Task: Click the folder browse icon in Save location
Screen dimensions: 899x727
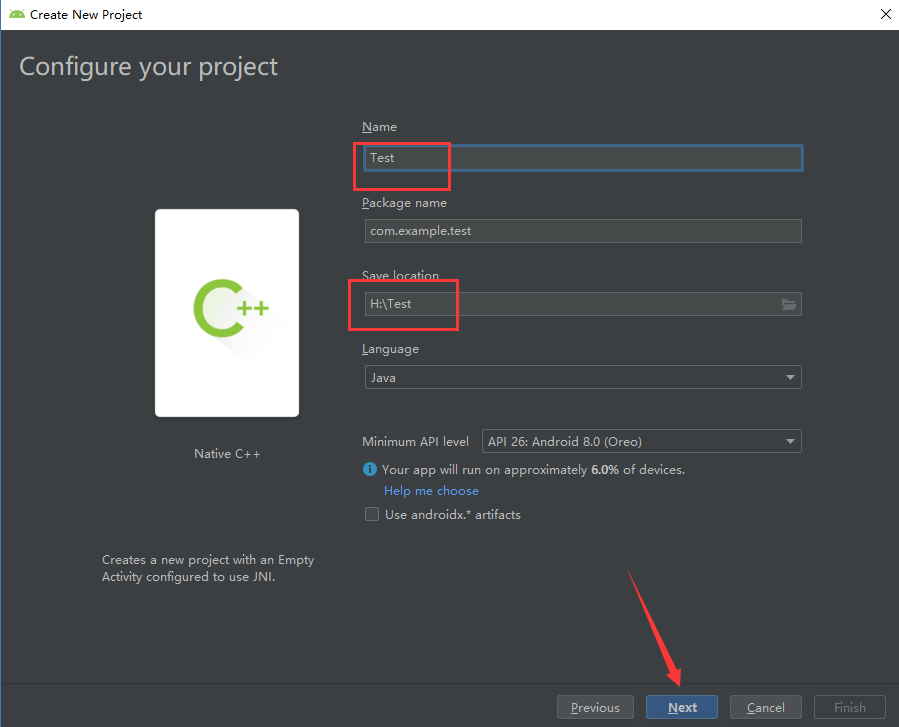Action: coord(789,304)
